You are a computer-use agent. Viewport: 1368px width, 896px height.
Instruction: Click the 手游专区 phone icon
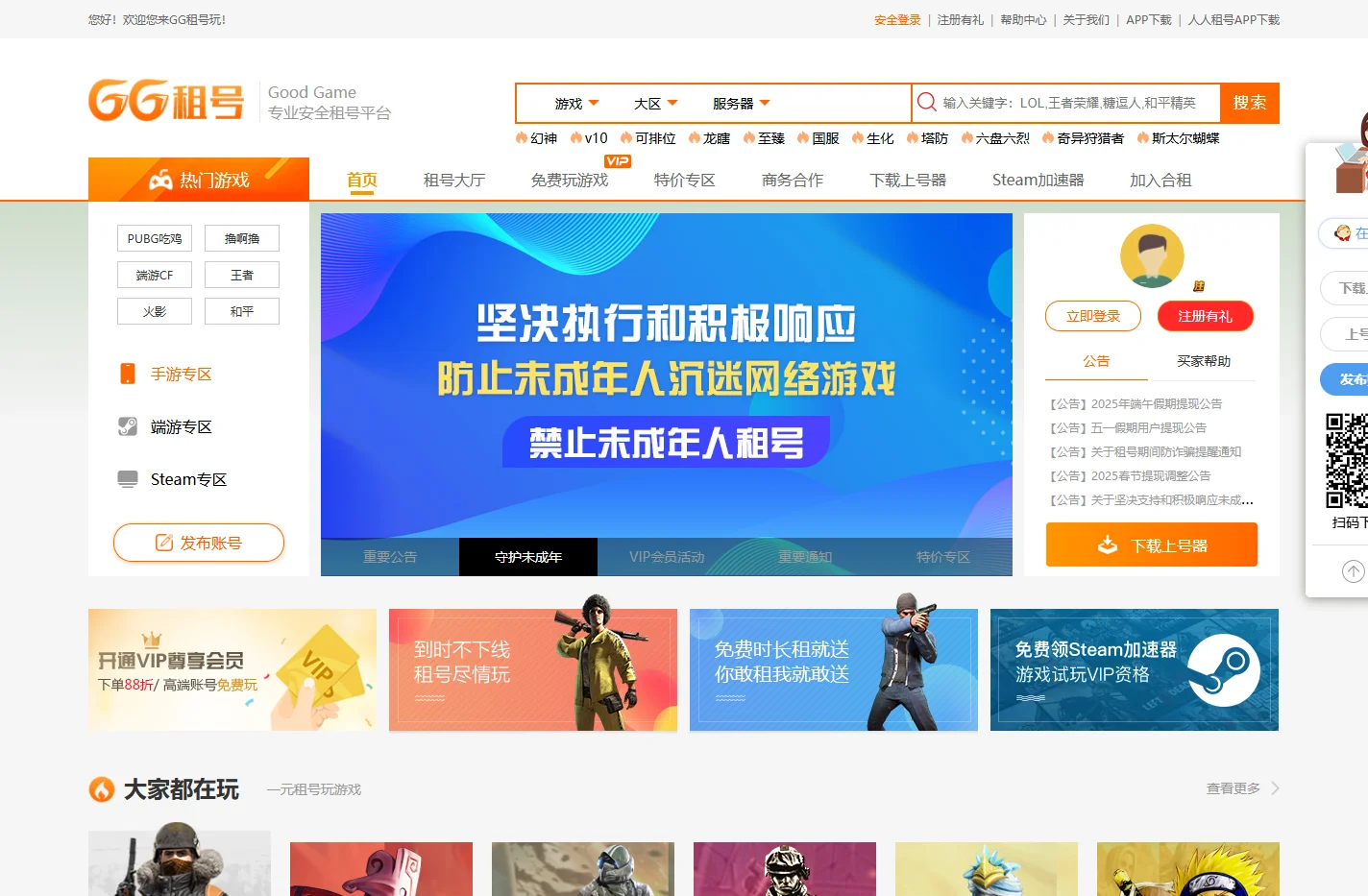point(128,374)
